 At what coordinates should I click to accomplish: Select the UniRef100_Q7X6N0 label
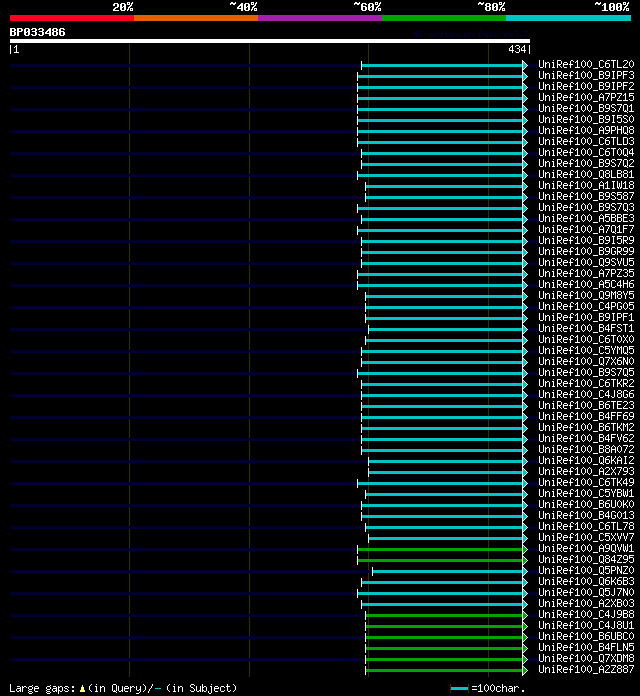(586, 361)
